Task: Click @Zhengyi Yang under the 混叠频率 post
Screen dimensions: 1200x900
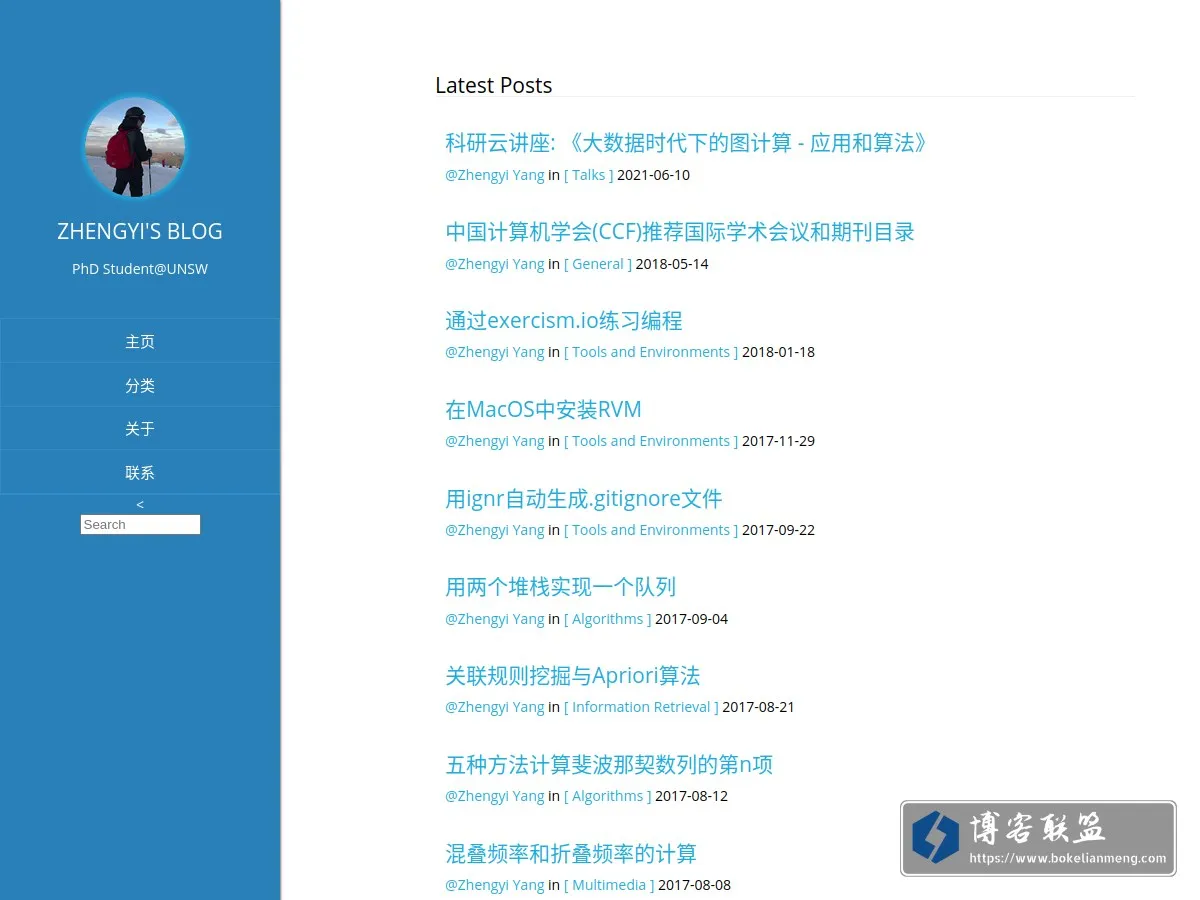Action: click(x=495, y=885)
